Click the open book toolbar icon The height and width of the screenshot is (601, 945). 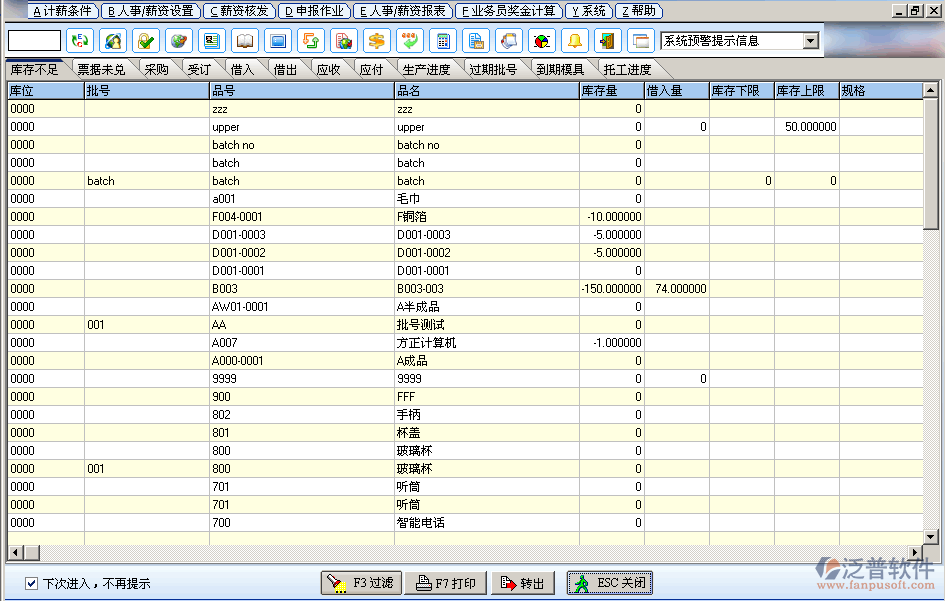coord(245,41)
